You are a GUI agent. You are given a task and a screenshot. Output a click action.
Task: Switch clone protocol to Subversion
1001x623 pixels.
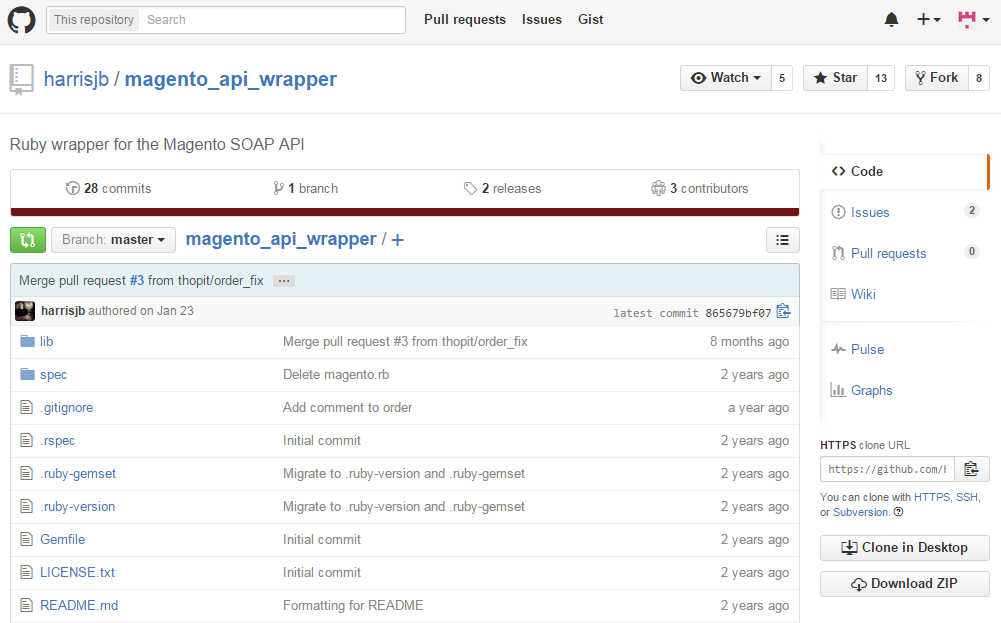[861, 512]
